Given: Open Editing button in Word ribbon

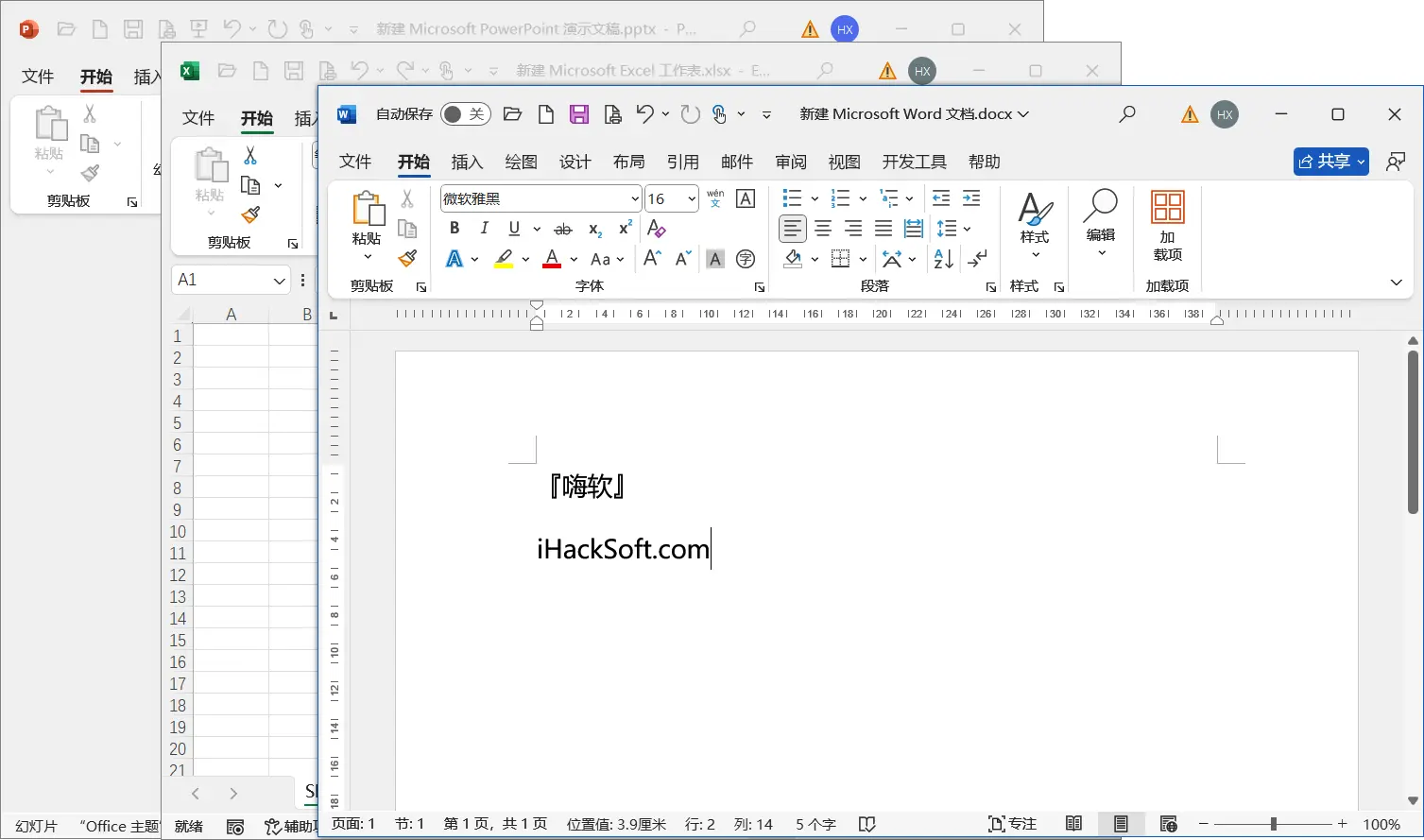Looking at the screenshot, I should click(x=1101, y=223).
